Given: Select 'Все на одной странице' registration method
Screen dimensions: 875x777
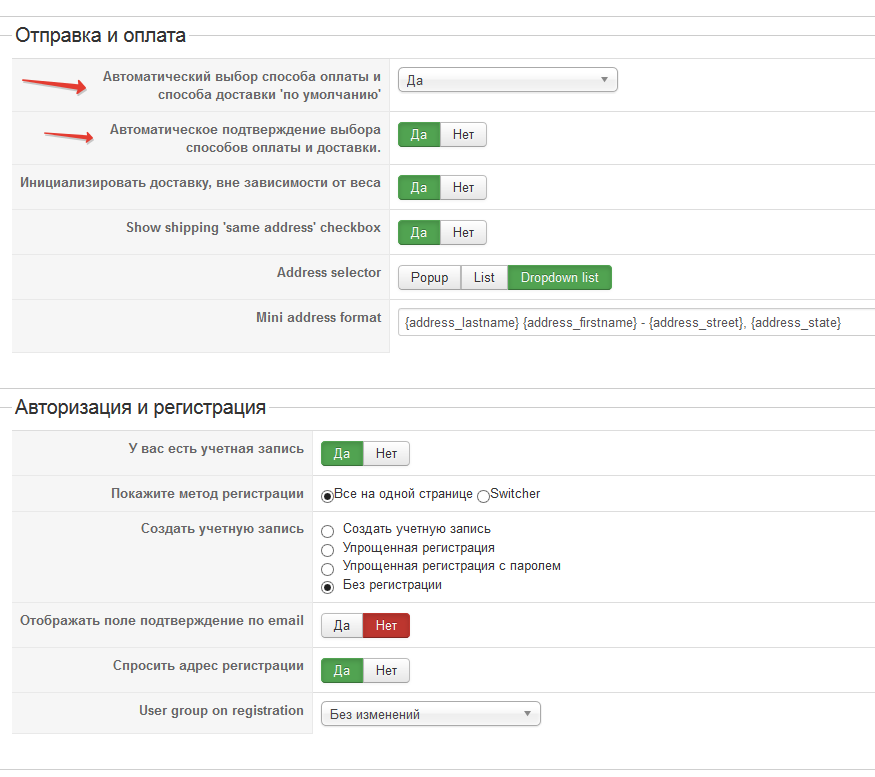Looking at the screenshot, I should point(327,495).
